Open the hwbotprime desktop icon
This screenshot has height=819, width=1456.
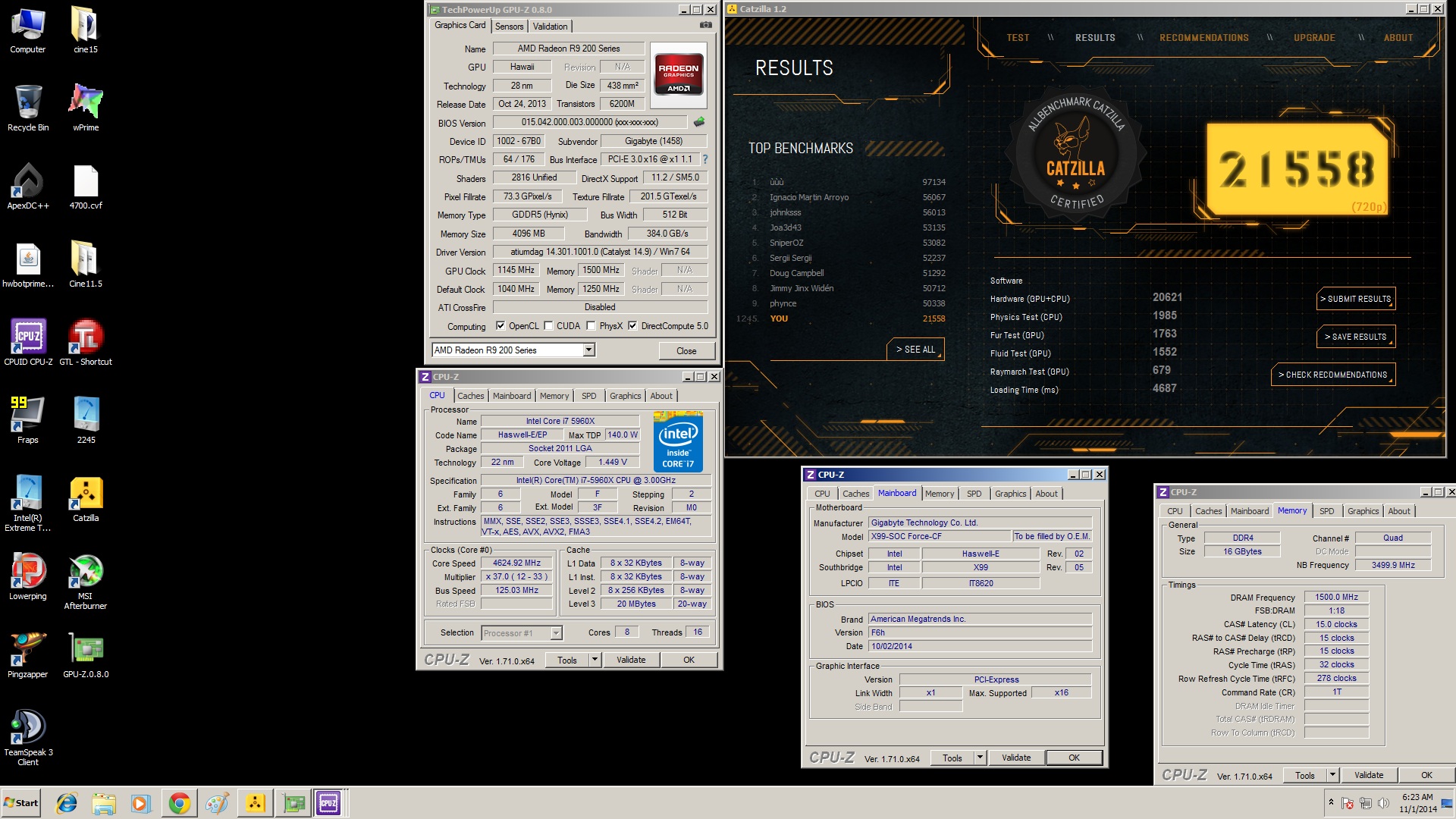(x=28, y=265)
